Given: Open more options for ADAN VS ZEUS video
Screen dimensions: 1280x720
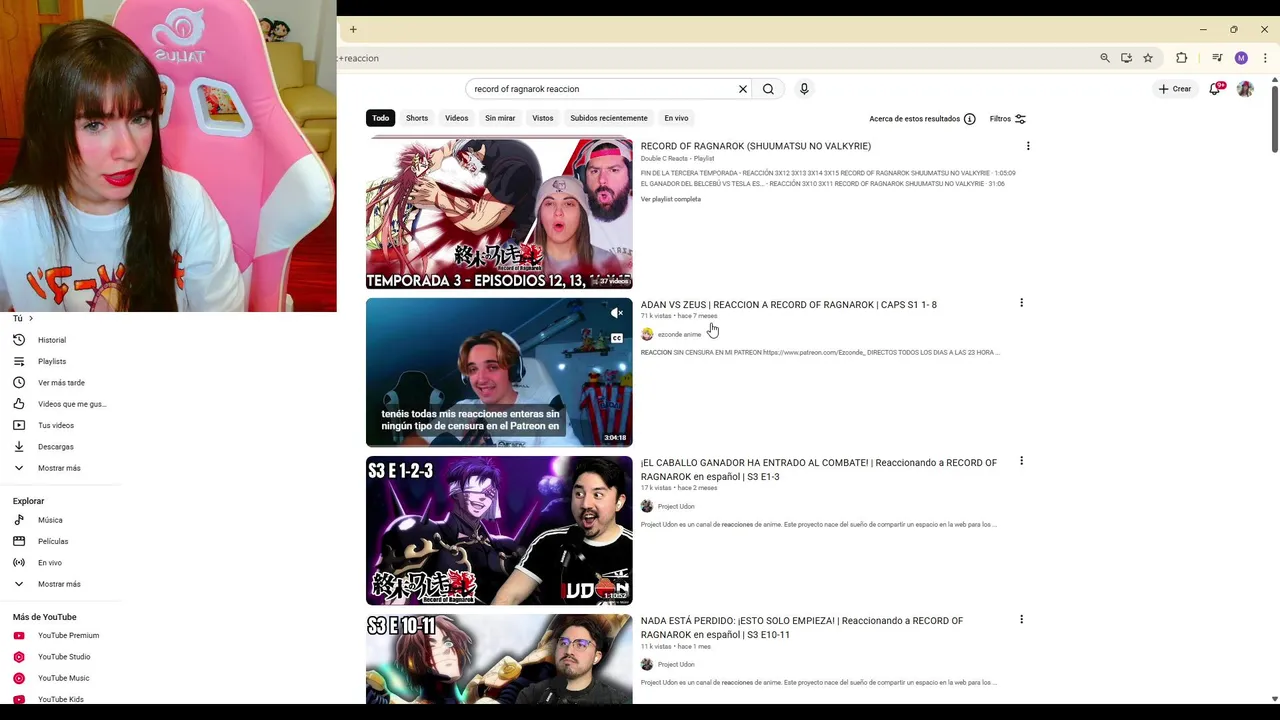Looking at the screenshot, I should click(1021, 303).
